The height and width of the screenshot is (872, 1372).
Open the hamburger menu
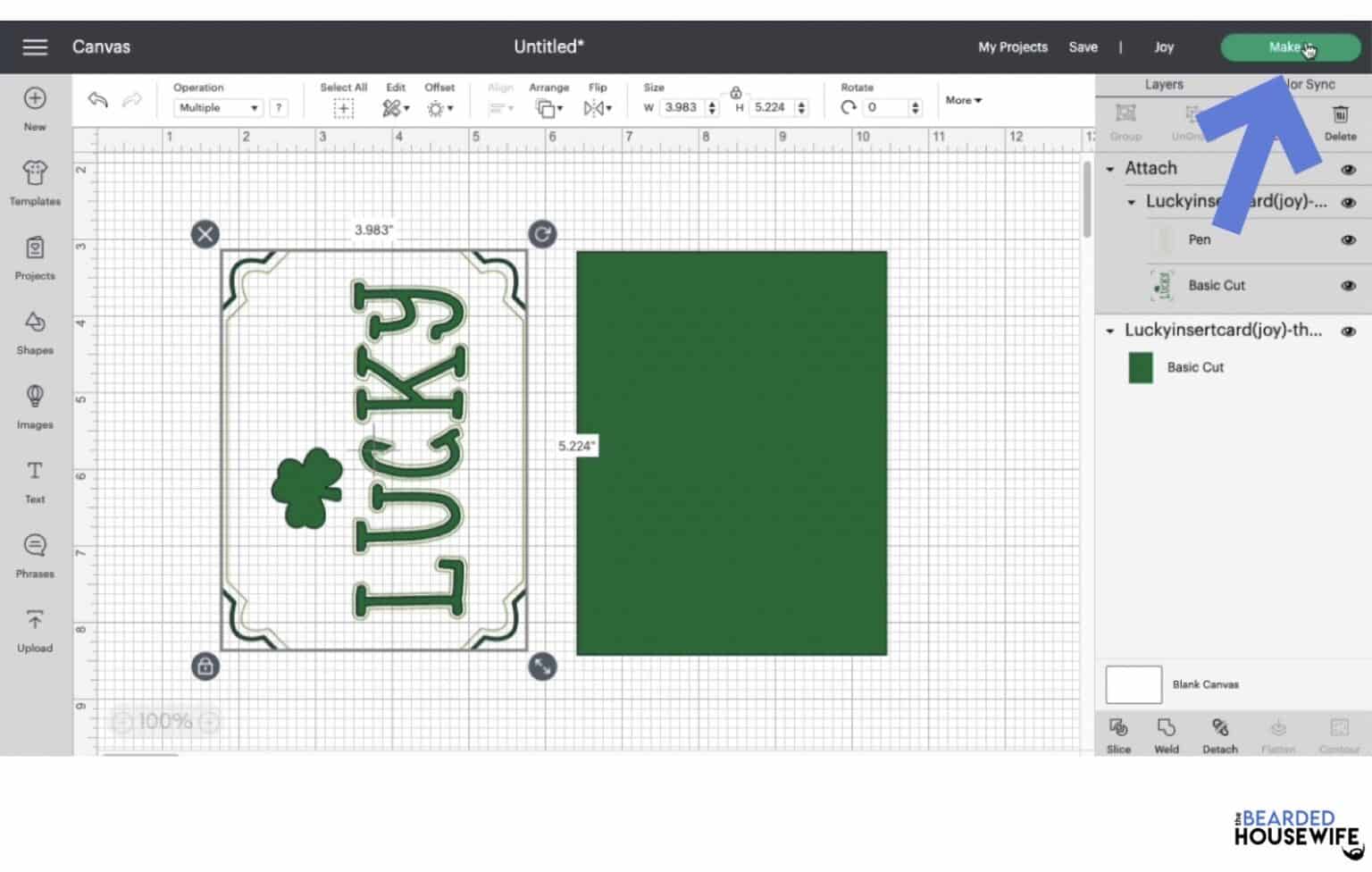(35, 46)
